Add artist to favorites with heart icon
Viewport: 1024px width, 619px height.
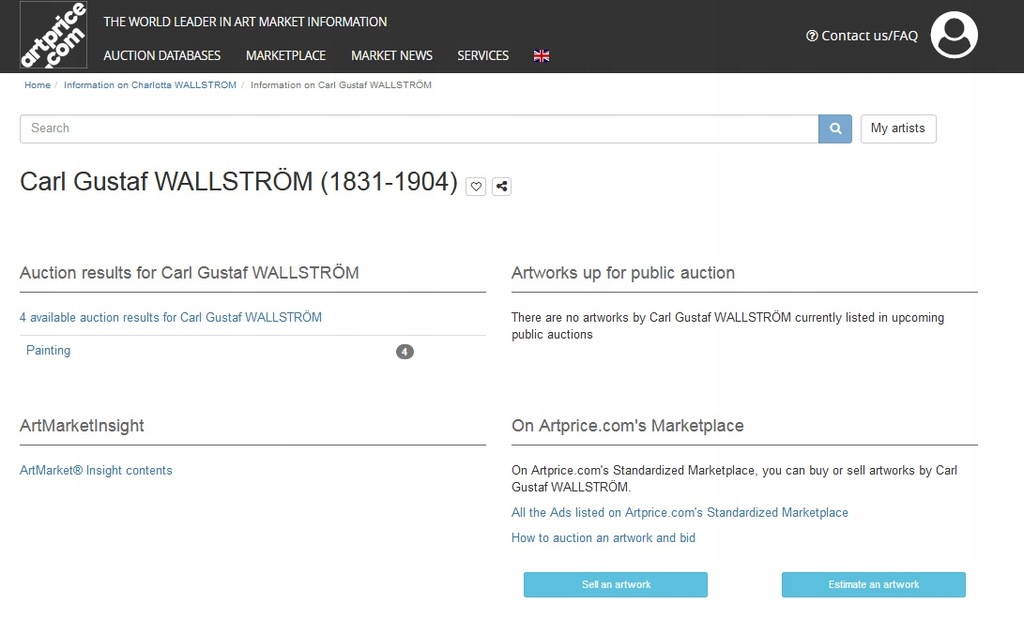[x=476, y=187]
